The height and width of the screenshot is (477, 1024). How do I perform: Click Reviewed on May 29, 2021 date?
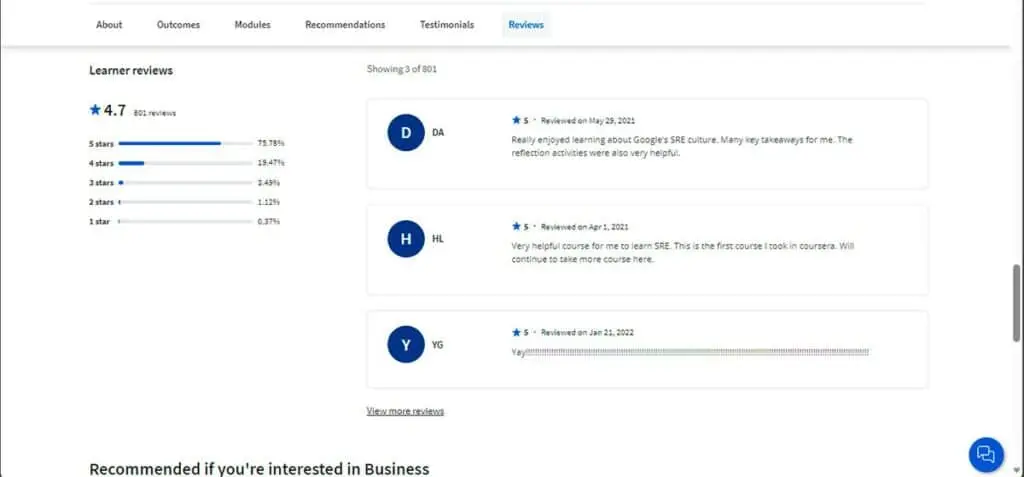click(x=588, y=121)
